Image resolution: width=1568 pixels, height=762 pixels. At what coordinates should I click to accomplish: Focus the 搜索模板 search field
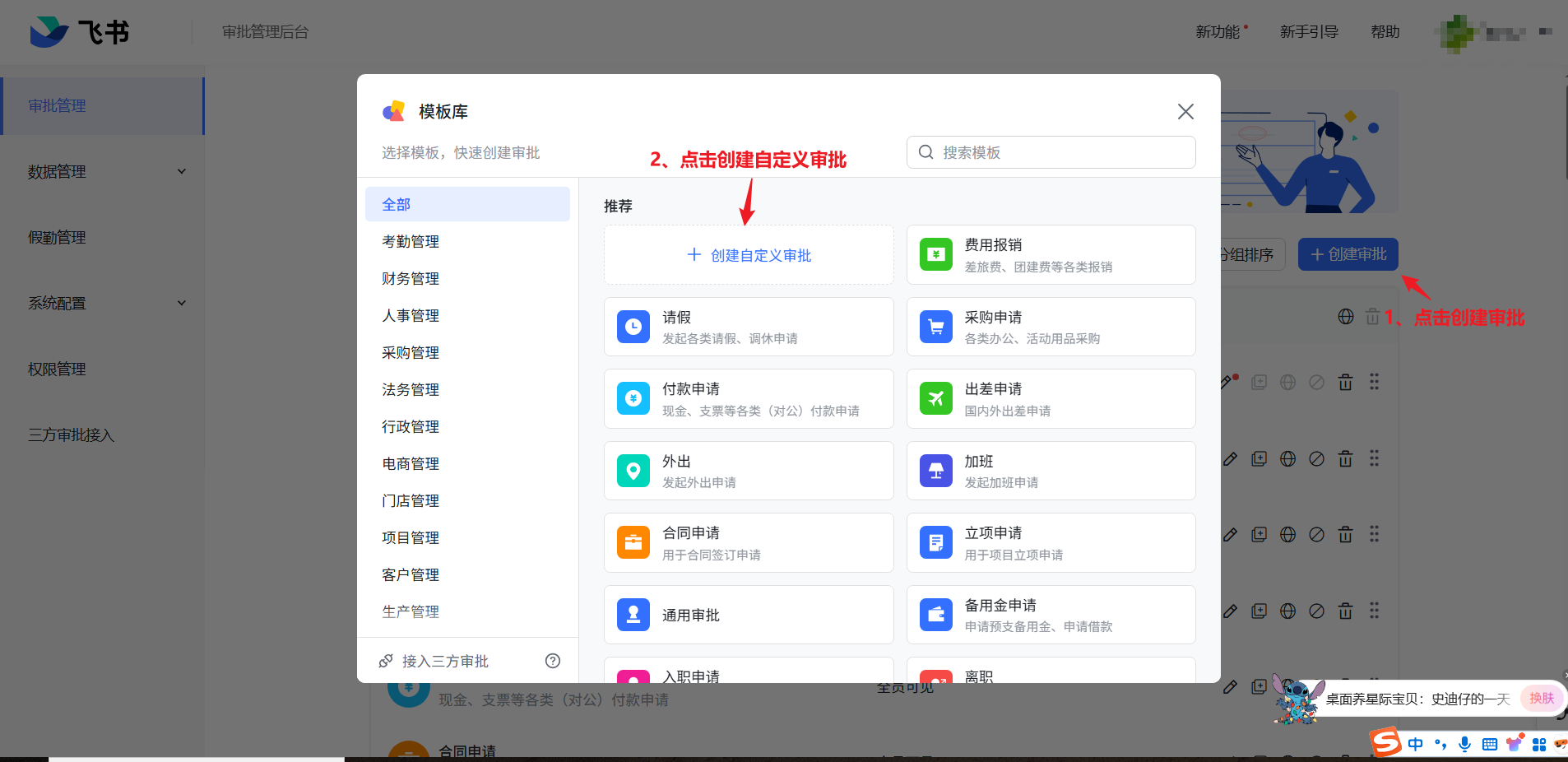(1051, 152)
